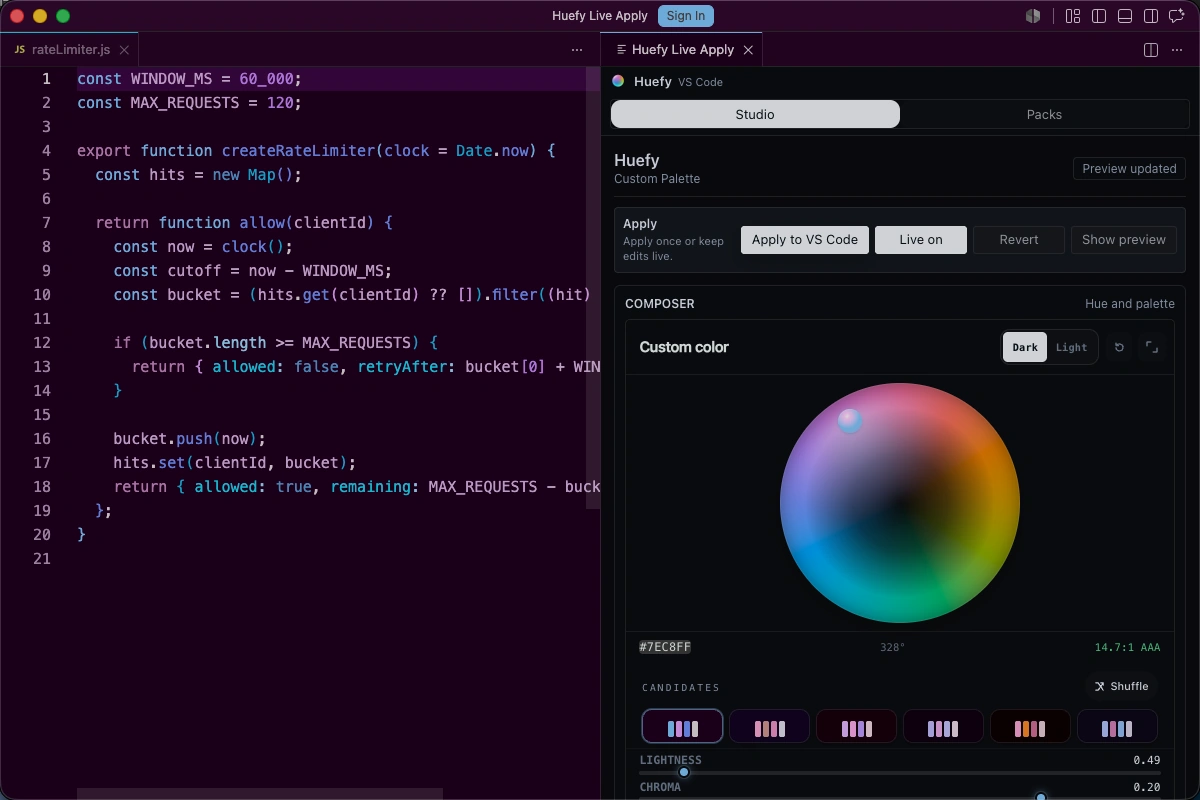Reset the custom color with the undo icon

click(1119, 347)
